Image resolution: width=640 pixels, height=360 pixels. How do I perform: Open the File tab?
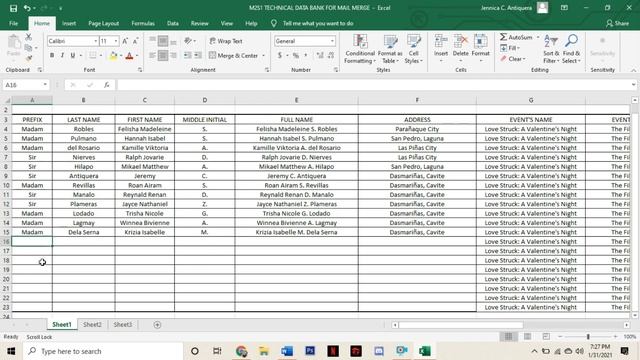pos(13,23)
